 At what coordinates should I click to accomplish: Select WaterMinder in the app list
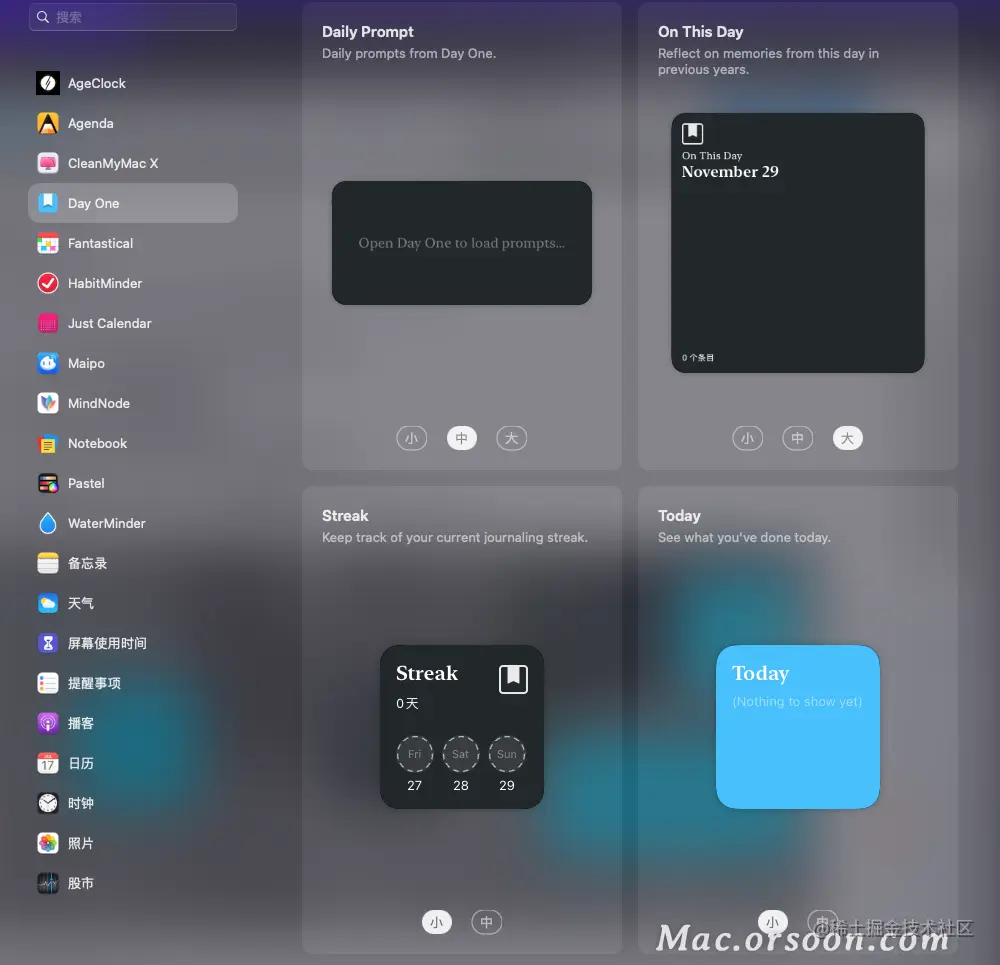point(133,523)
